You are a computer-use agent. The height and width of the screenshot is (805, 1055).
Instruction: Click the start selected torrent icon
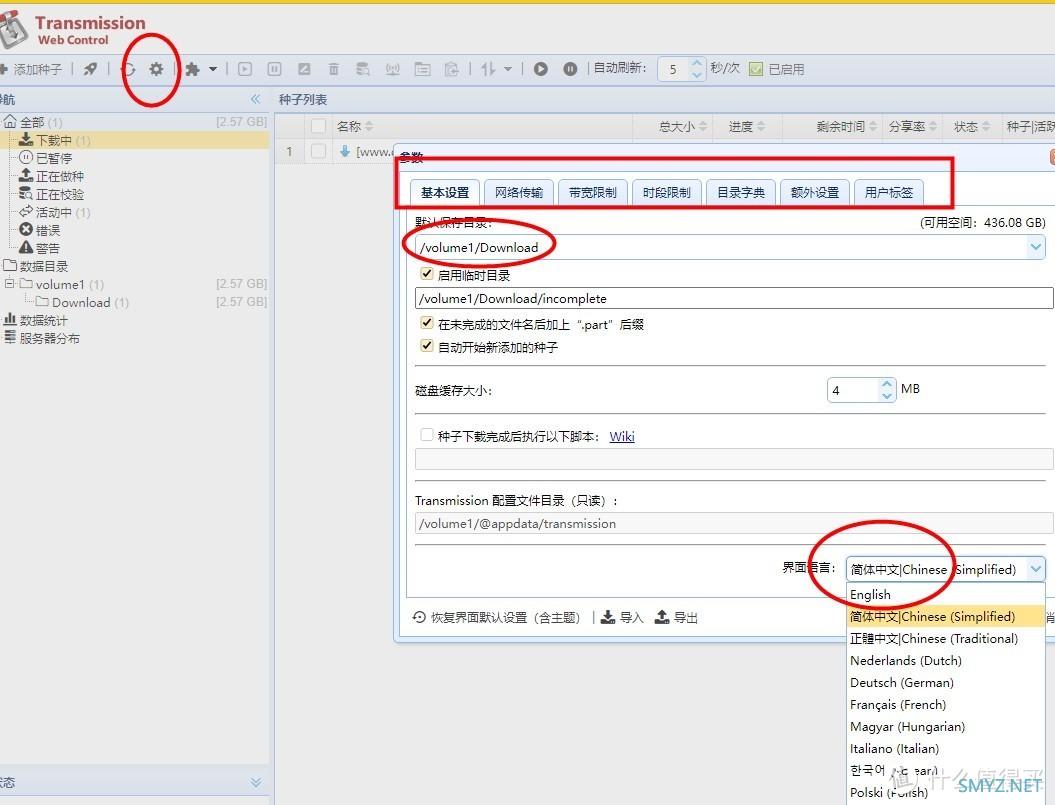[245, 69]
